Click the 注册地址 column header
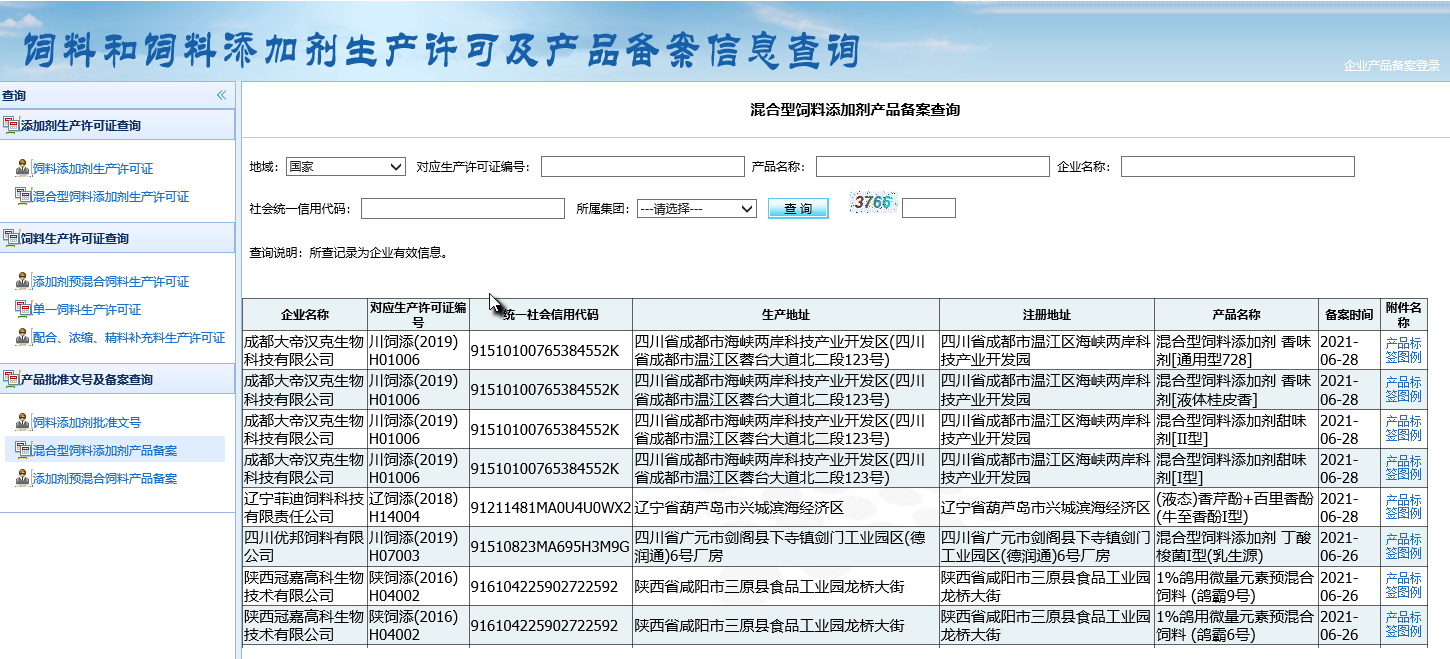The image size is (1450, 659). [x=1047, y=314]
